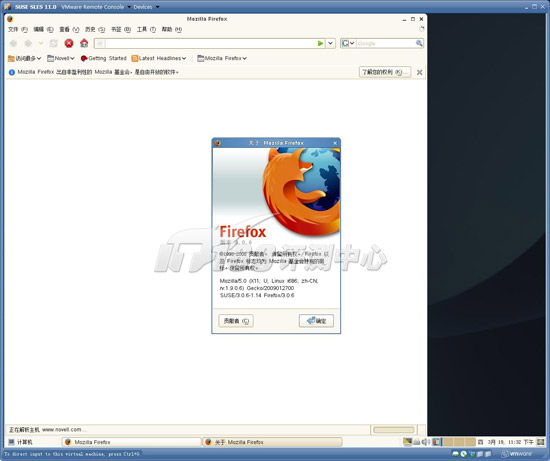This screenshot has width=550, height=461.
Task: Click inside the Google search box
Action: (x=385, y=44)
